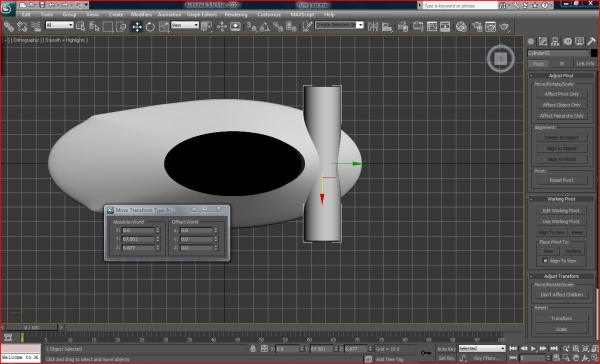Activate the Select and Rotate tool
Screen dimensions: 600x364
(150, 26)
